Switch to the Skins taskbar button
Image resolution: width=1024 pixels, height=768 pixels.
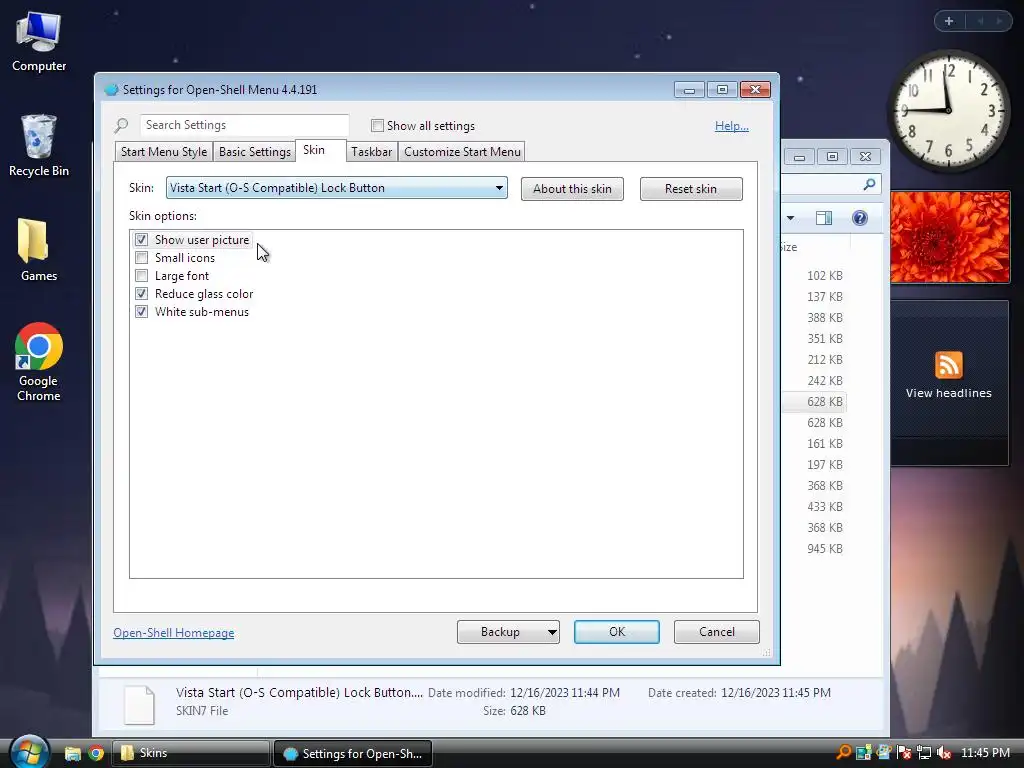pyautogui.click(x=191, y=753)
